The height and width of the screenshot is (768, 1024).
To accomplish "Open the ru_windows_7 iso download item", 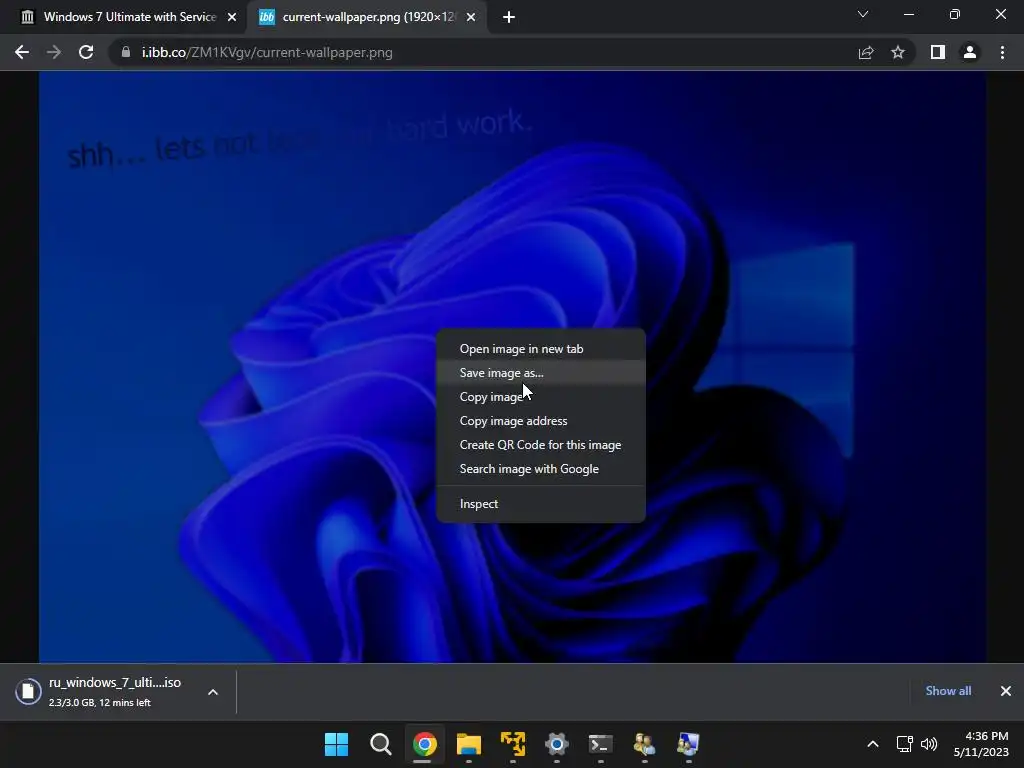I will tap(115, 691).
